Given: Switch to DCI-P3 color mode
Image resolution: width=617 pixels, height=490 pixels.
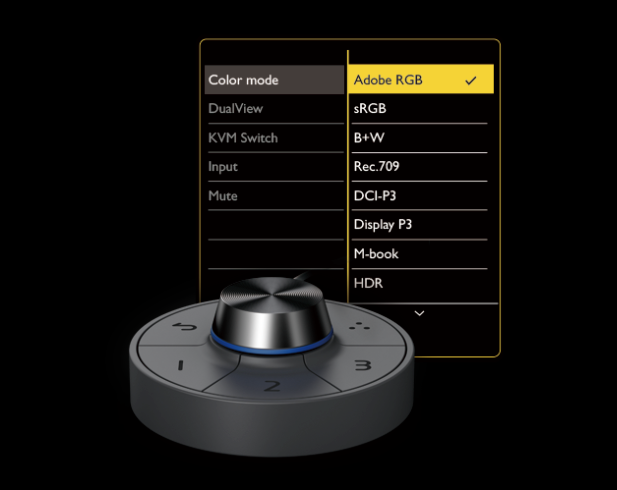Looking at the screenshot, I should click(419, 196).
